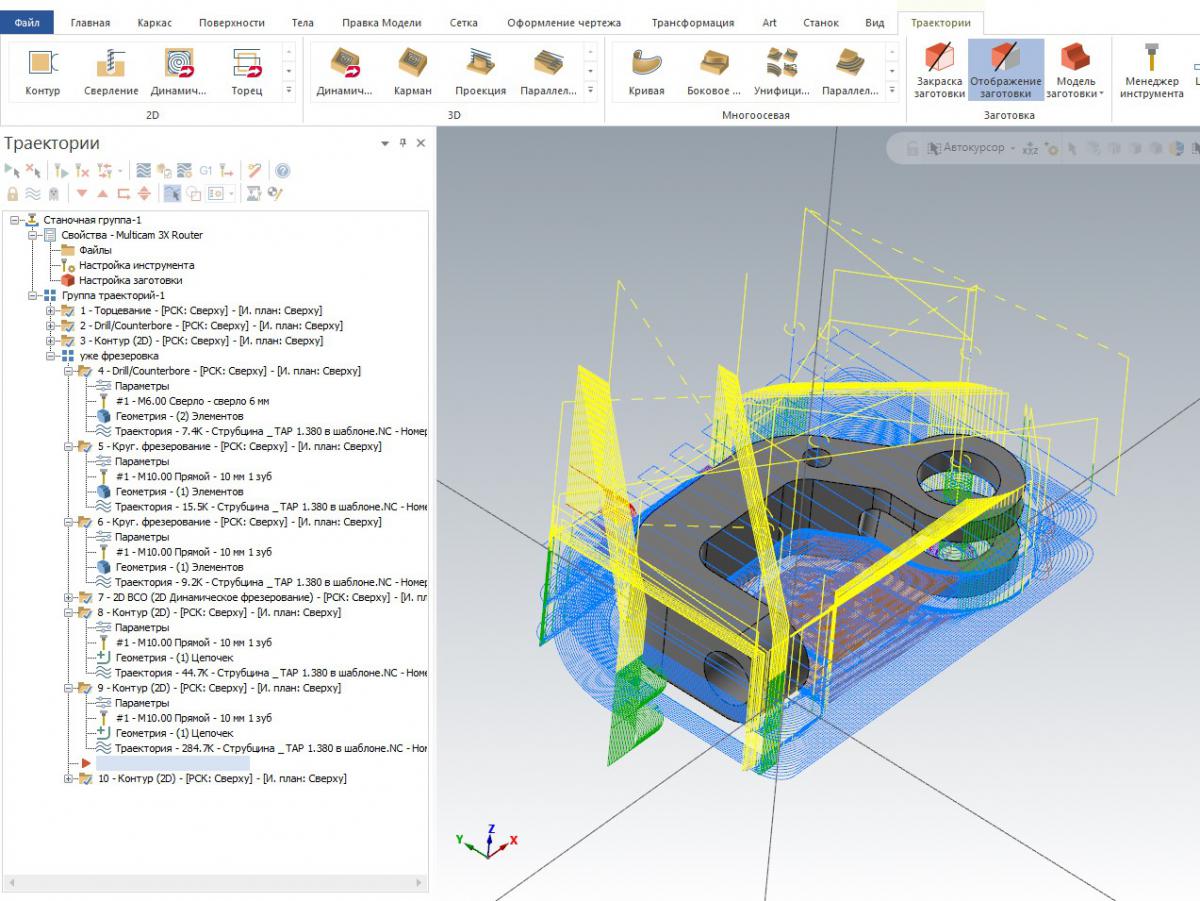Expand operation 7 - 2D BCO node
This screenshot has width=1200, height=901.
pyautogui.click(x=69, y=597)
